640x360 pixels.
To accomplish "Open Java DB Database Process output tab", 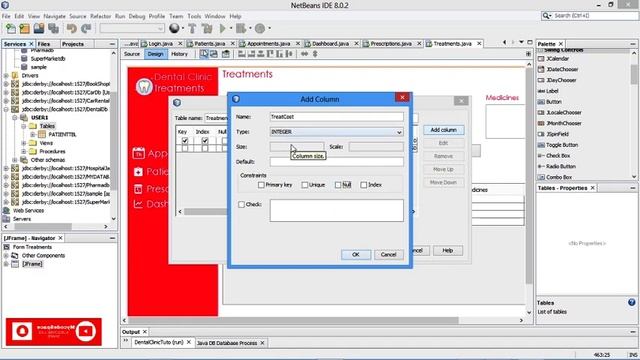I will click(x=227, y=343).
